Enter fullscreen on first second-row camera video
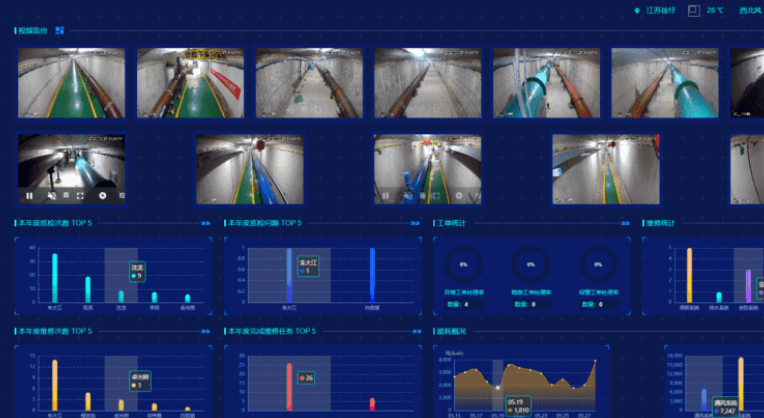This screenshot has width=764, height=418. [x=79, y=196]
